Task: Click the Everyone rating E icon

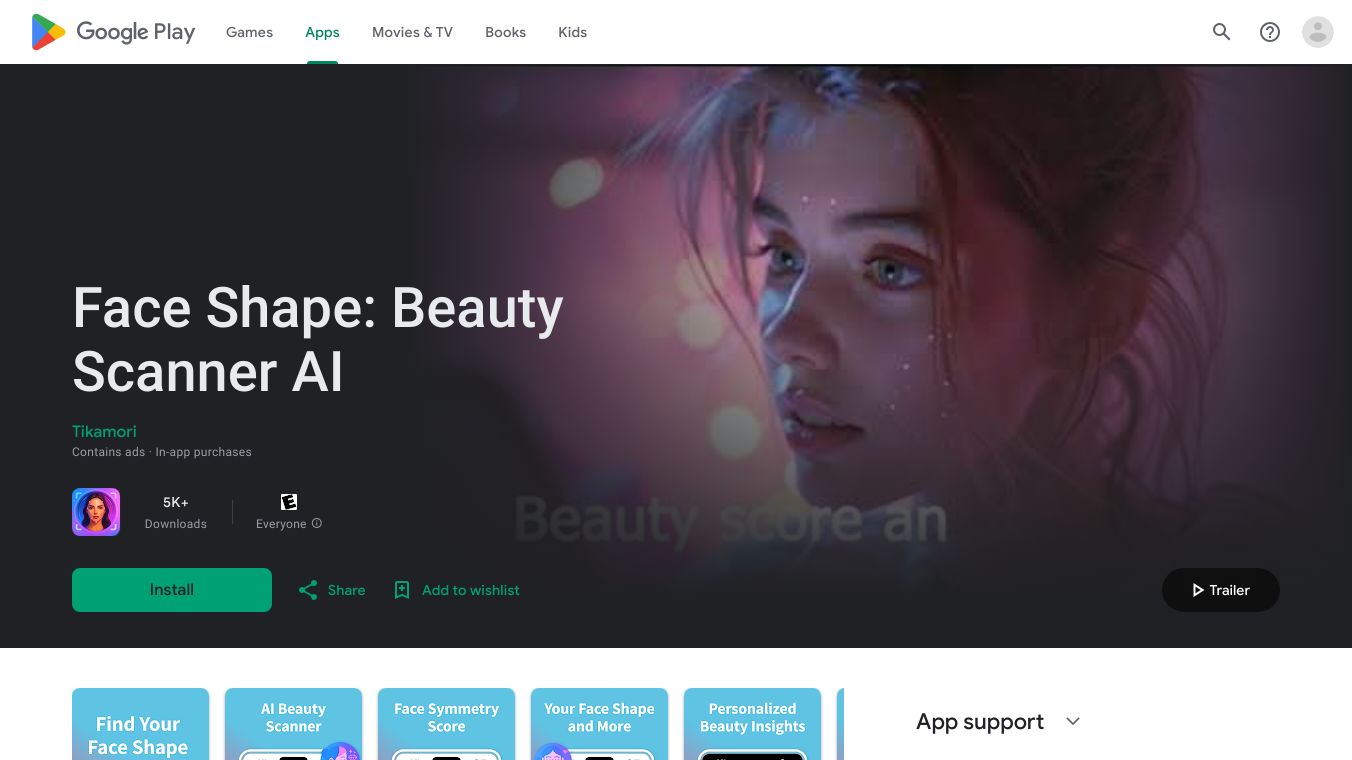Action: tap(289, 502)
